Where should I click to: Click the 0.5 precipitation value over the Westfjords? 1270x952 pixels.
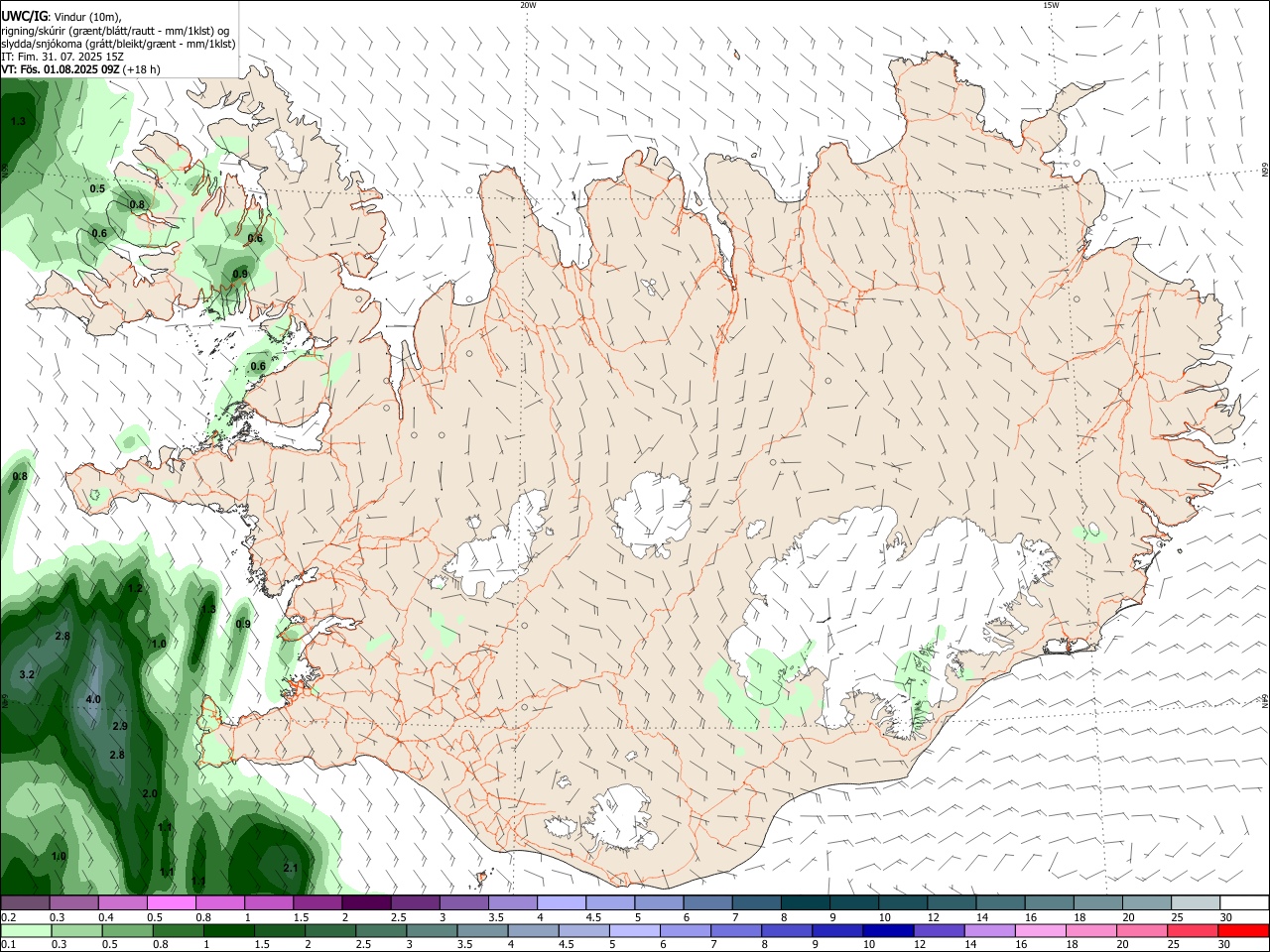(97, 188)
